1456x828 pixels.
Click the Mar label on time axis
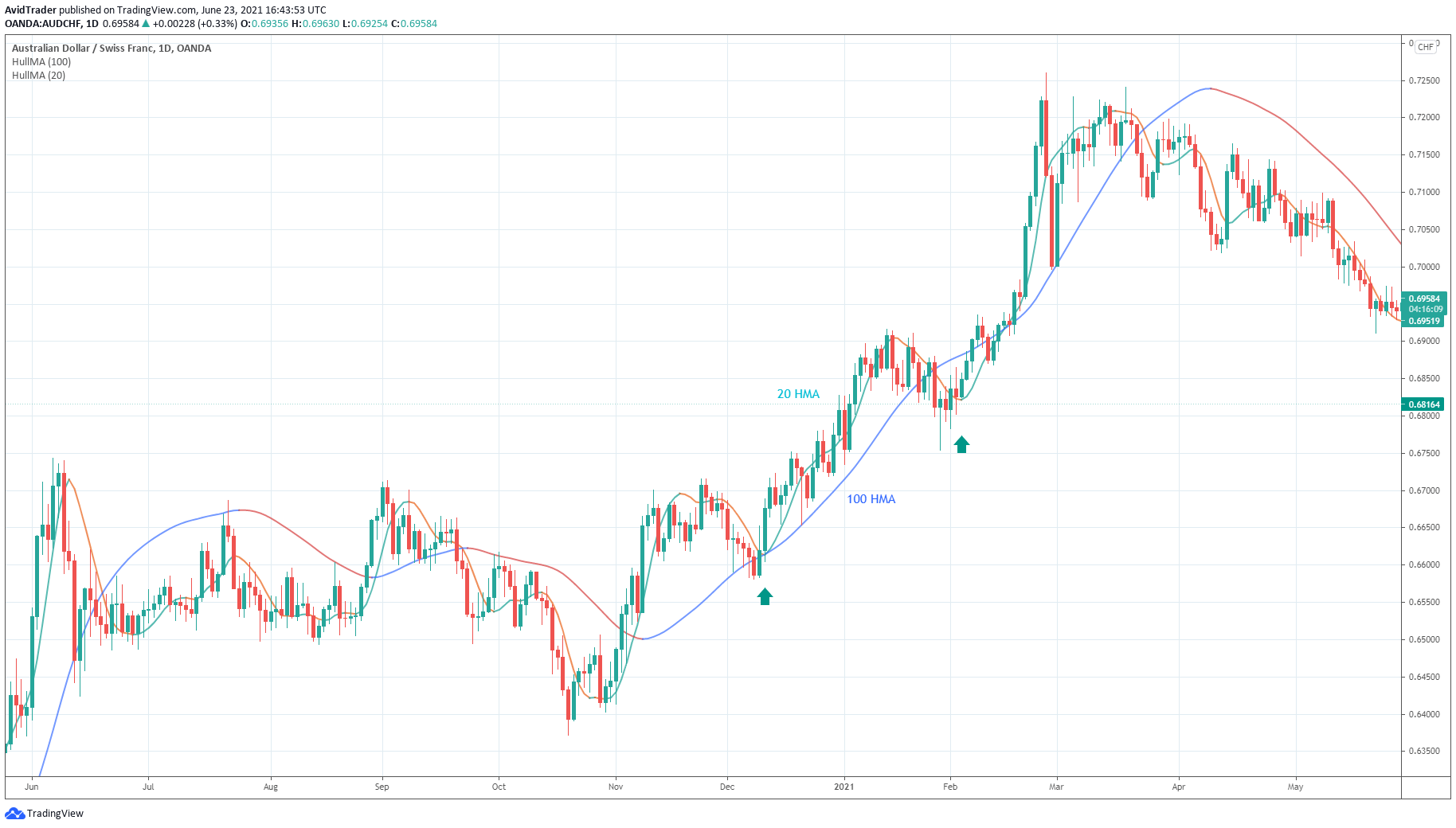(1056, 787)
